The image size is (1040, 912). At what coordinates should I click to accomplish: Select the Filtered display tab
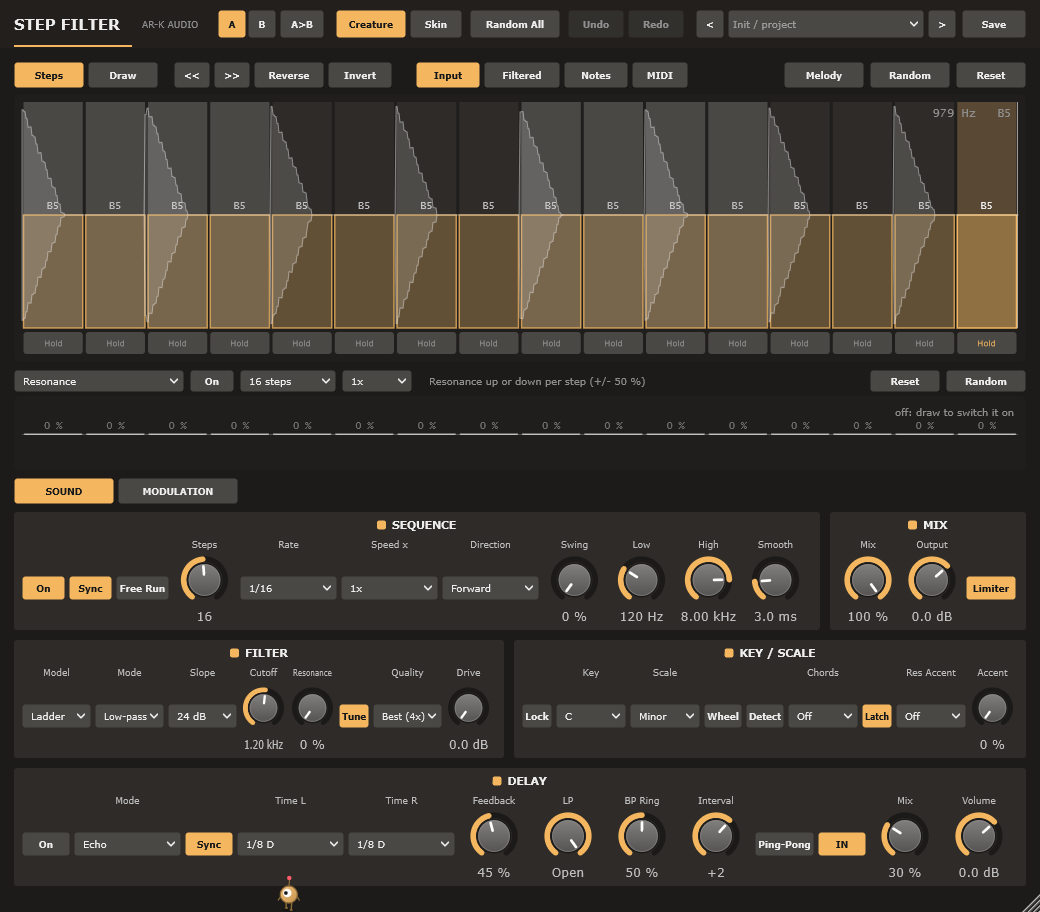tap(522, 76)
